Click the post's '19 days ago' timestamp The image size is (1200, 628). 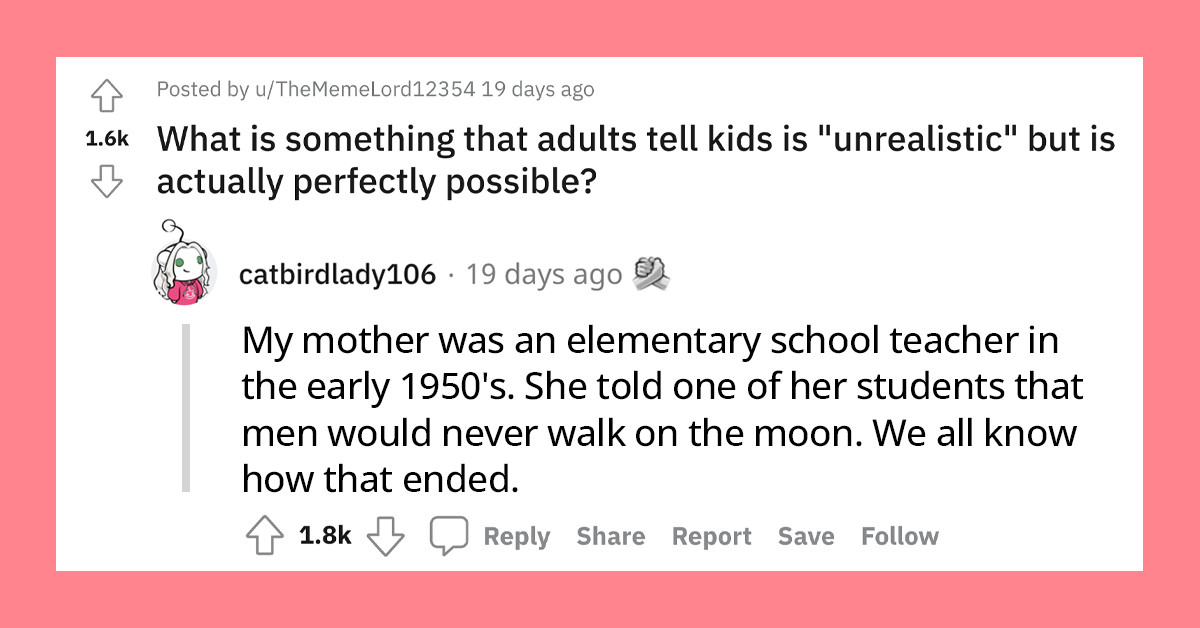[x=537, y=88]
